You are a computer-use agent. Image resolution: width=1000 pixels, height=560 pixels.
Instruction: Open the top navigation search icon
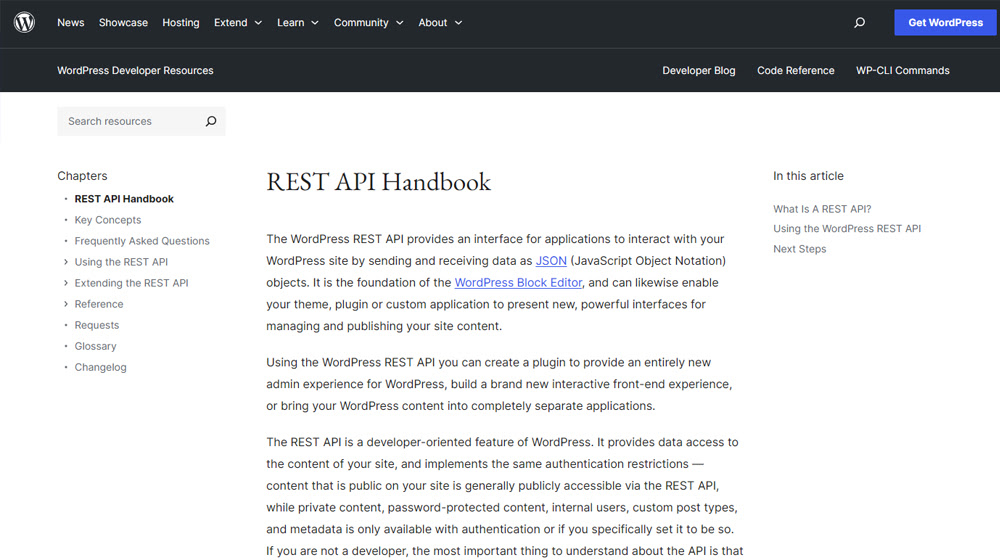(x=860, y=22)
